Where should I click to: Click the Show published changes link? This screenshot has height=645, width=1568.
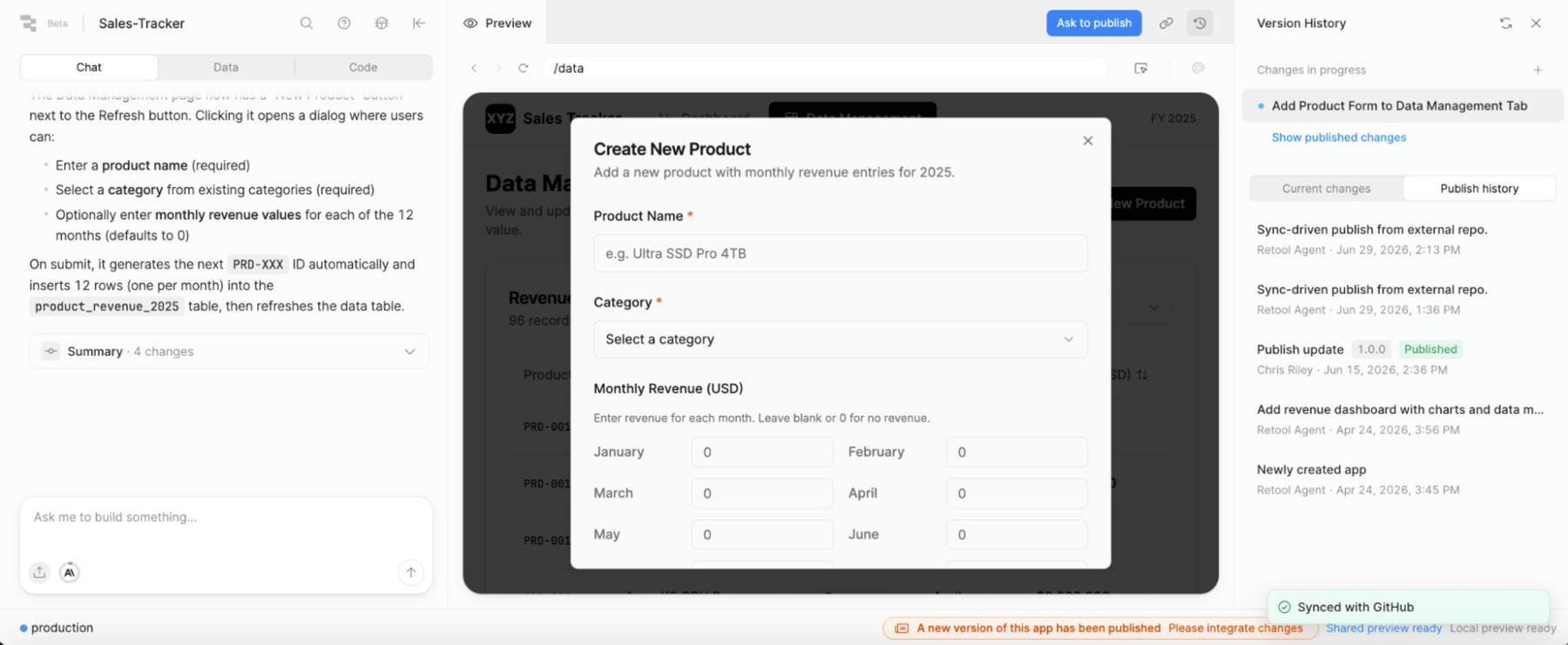[1339, 138]
